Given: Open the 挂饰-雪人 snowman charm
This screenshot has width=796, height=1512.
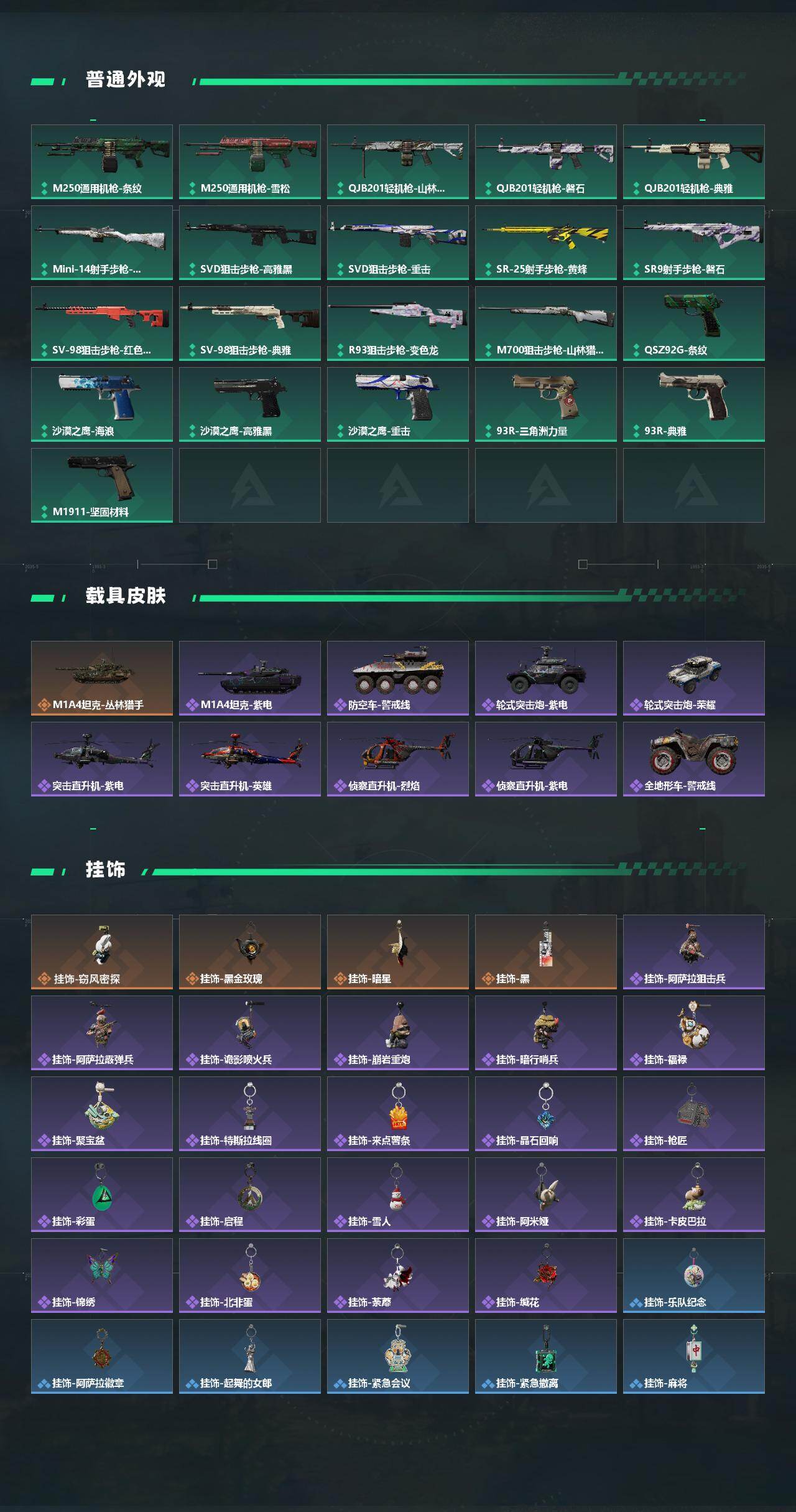Looking at the screenshot, I should 398,1195.
